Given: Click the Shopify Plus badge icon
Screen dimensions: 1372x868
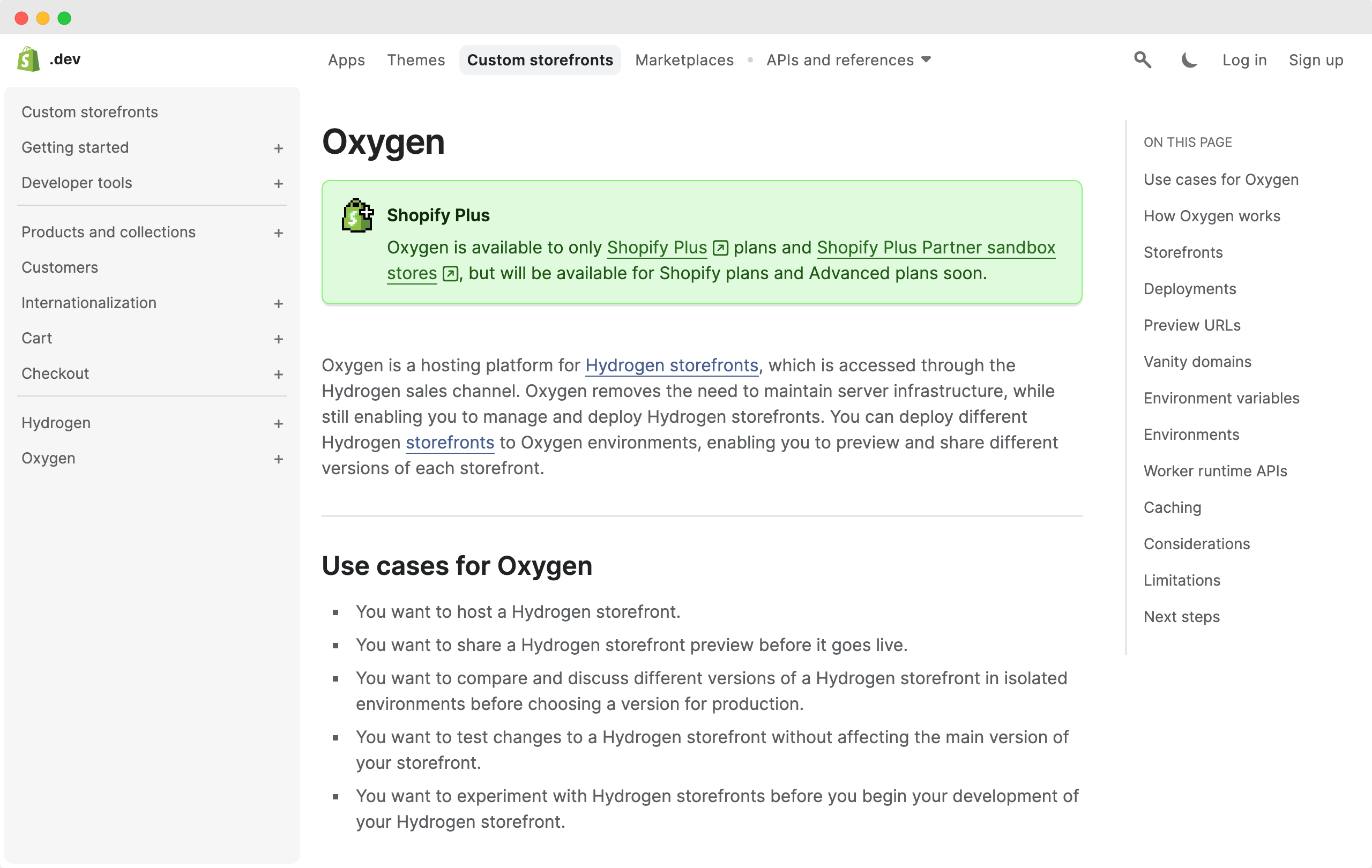Looking at the screenshot, I should coord(356,216).
